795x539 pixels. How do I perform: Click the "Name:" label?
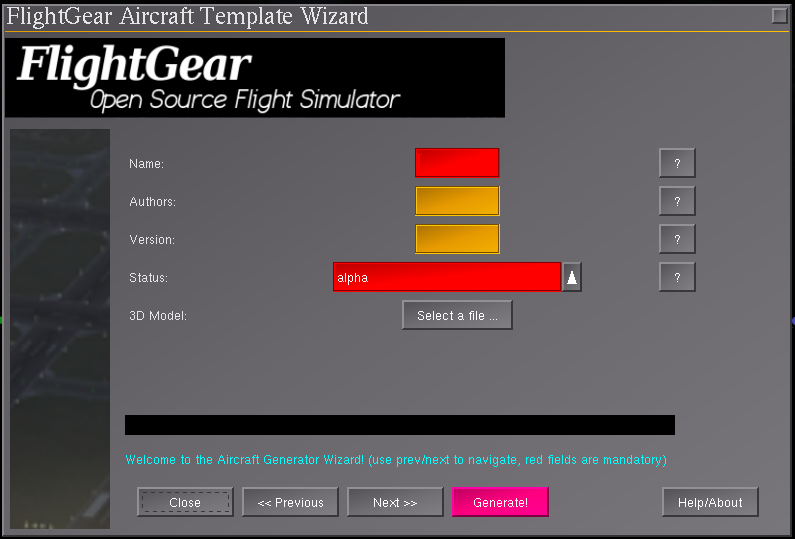click(x=146, y=164)
